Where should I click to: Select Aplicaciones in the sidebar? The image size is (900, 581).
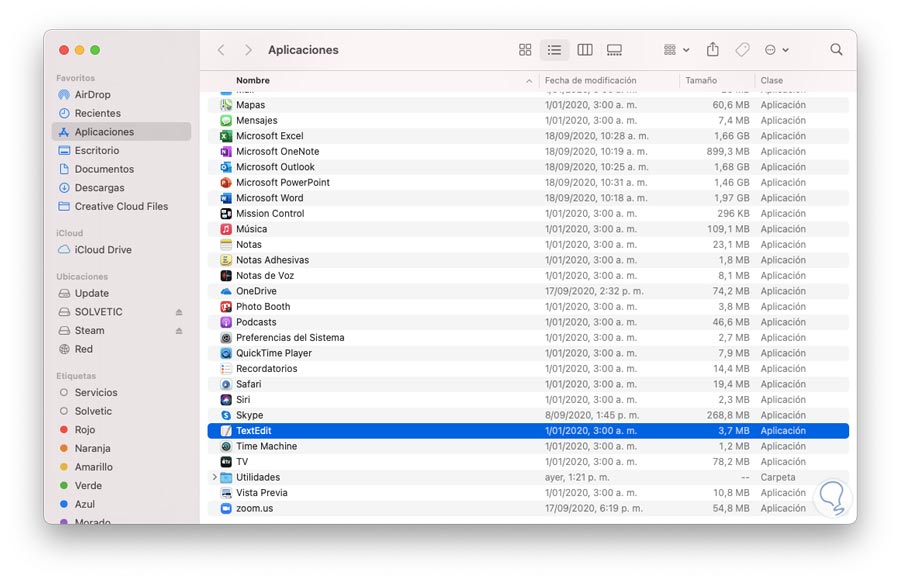pyautogui.click(x=122, y=131)
